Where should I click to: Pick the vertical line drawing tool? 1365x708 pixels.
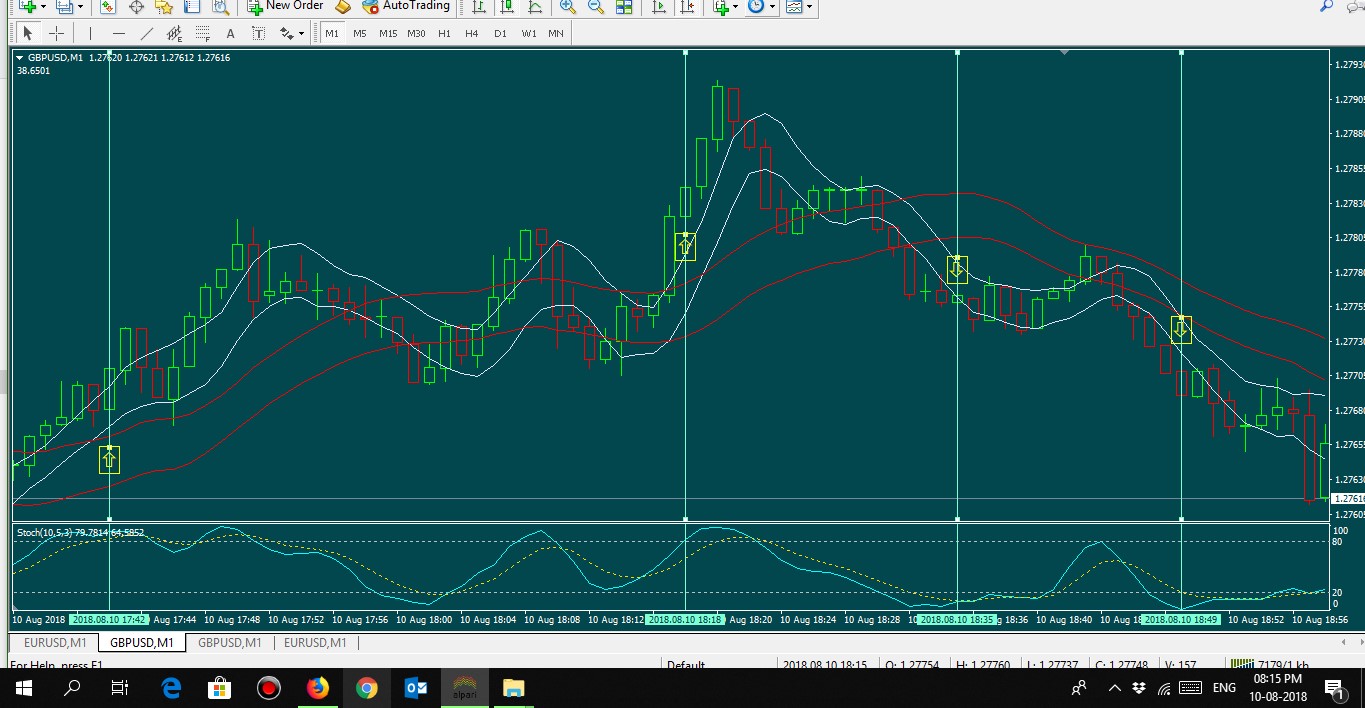pos(90,33)
